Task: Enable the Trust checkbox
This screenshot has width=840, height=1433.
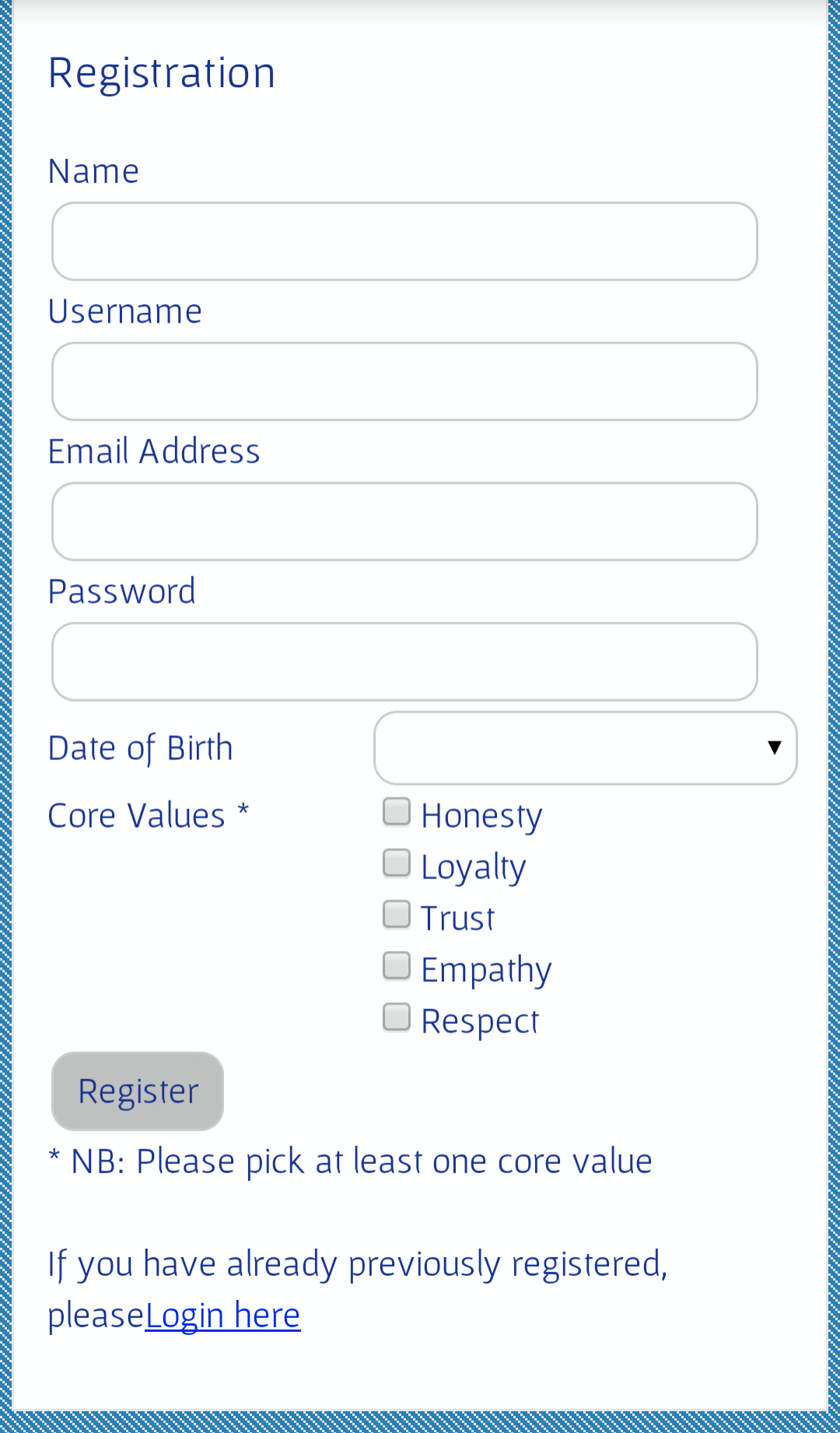Action: 397,914
